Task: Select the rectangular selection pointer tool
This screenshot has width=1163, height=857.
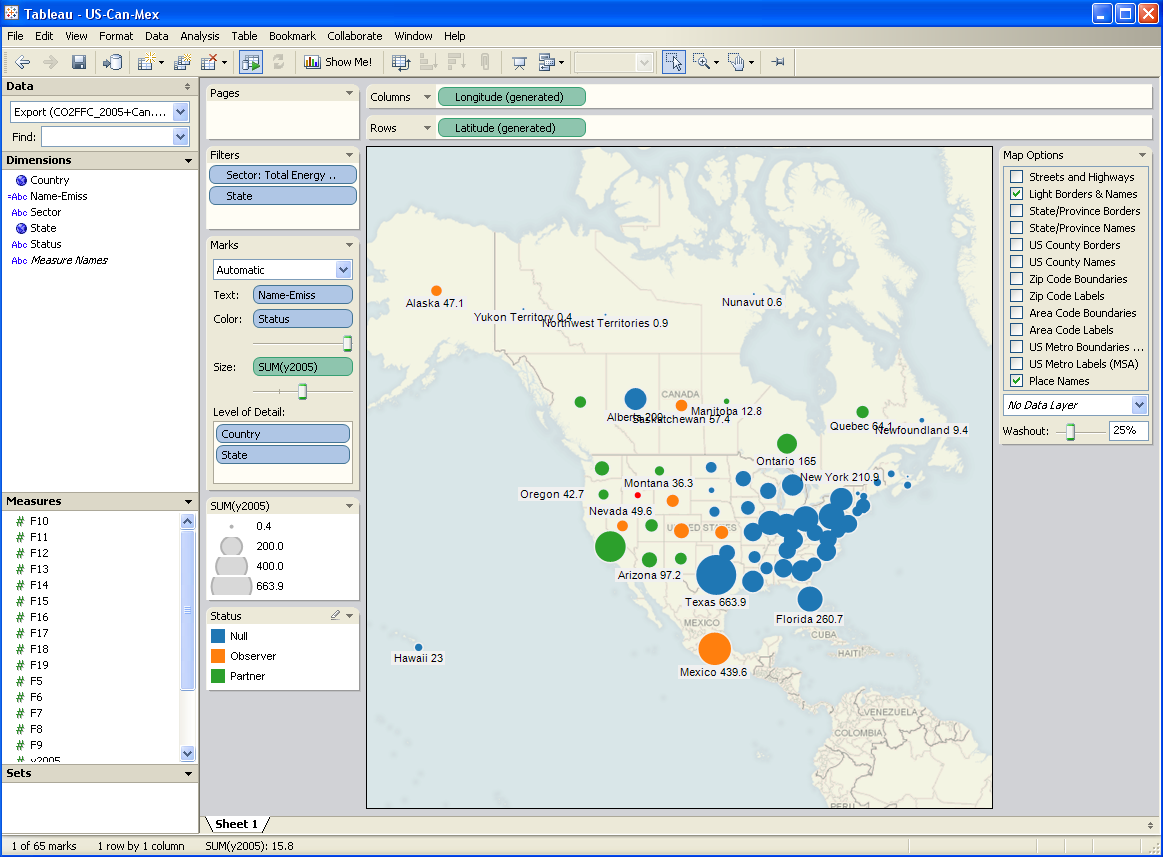Action: pyautogui.click(x=673, y=62)
